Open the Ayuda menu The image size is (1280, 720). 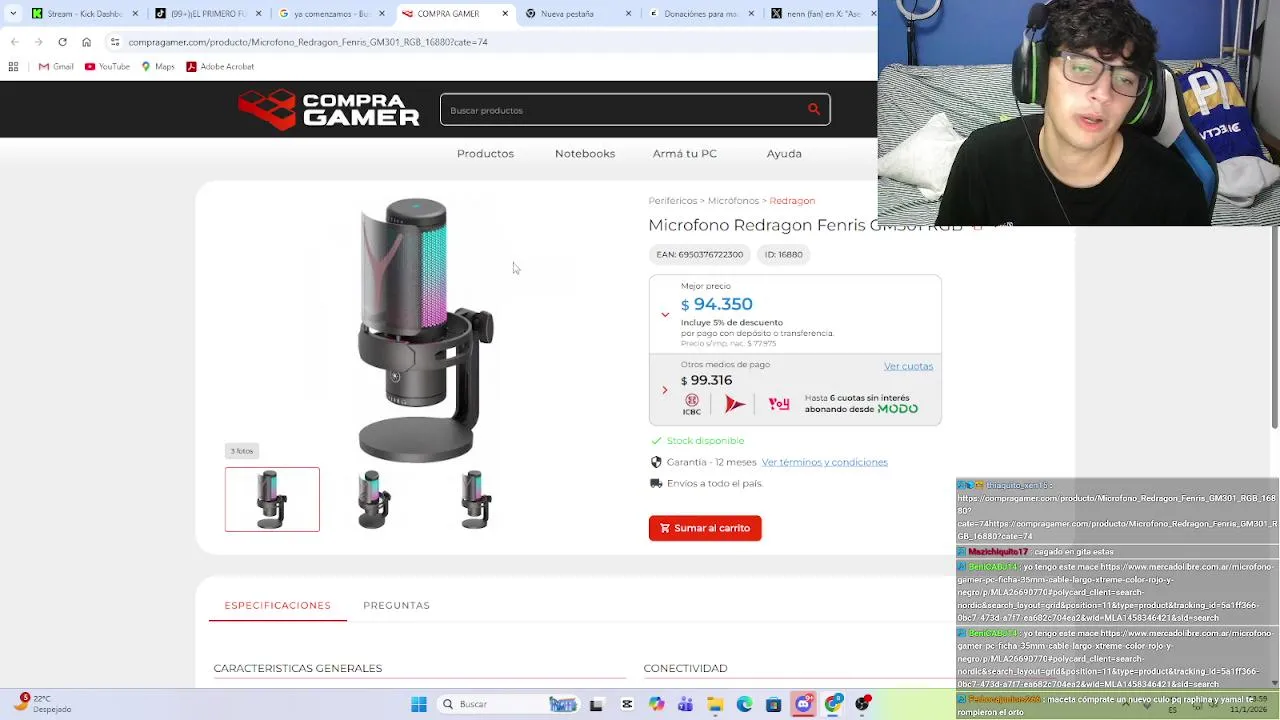(784, 154)
